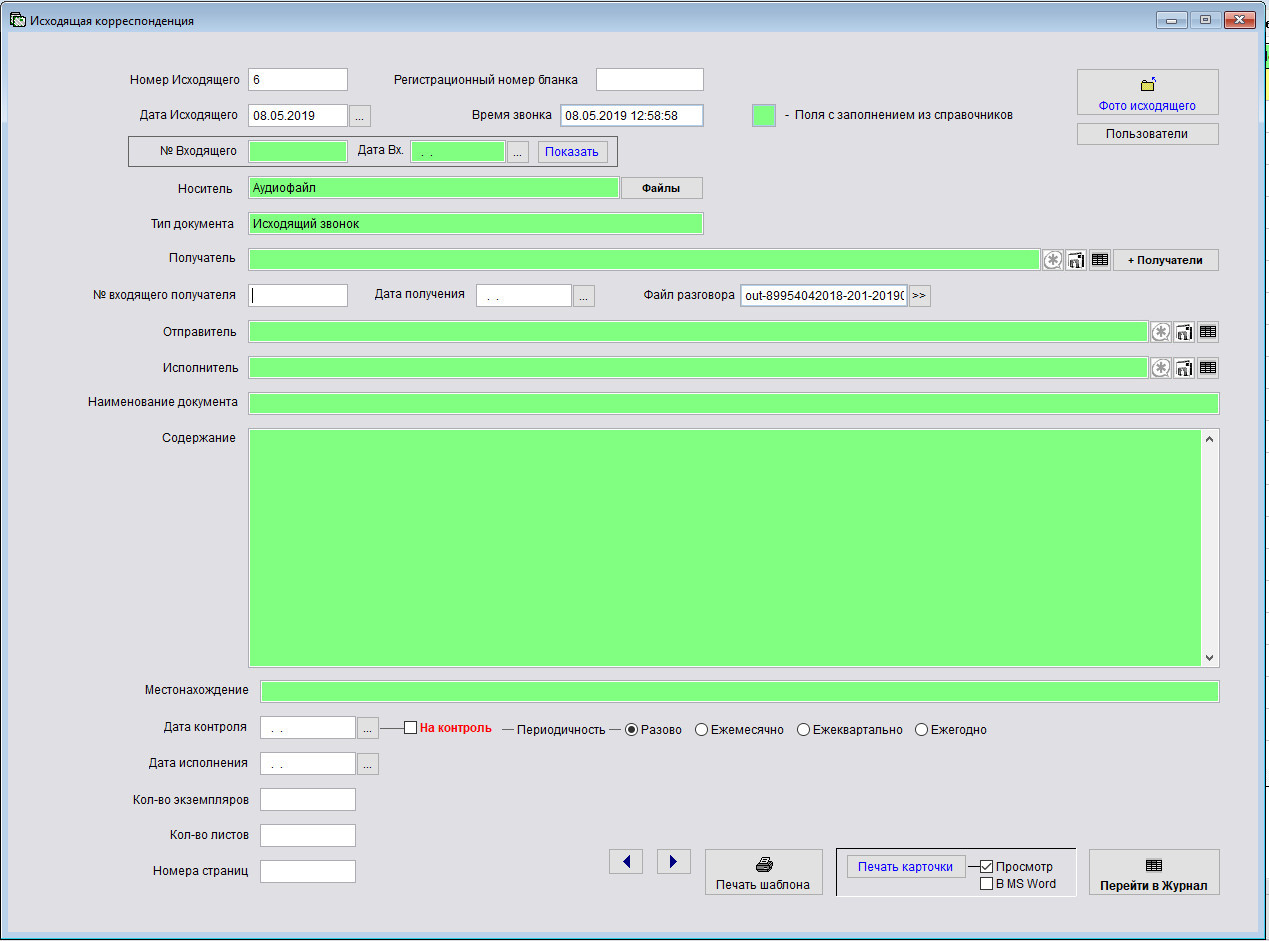Click Печать шаблона printer button

coord(763,872)
